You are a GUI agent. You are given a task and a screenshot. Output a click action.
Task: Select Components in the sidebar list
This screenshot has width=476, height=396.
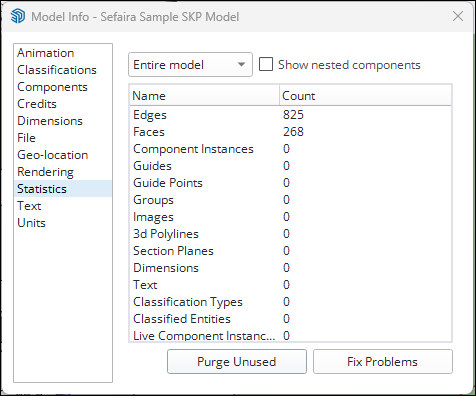(x=63, y=87)
